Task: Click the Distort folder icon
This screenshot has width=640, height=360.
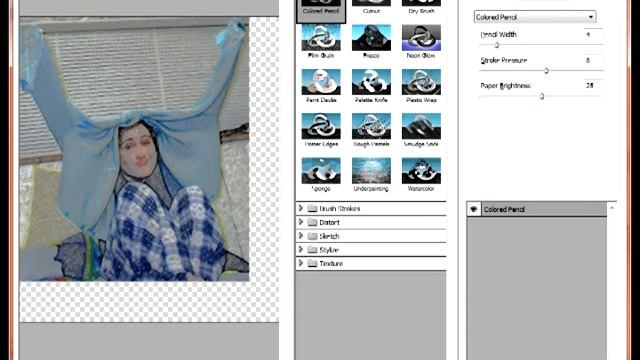Action: coord(313,222)
